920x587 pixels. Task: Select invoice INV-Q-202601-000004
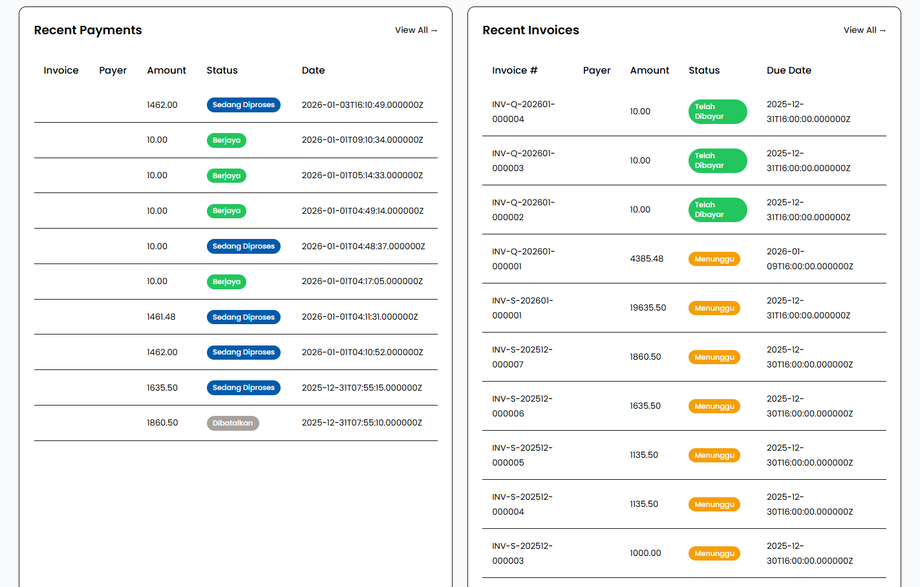(x=523, y=111)
